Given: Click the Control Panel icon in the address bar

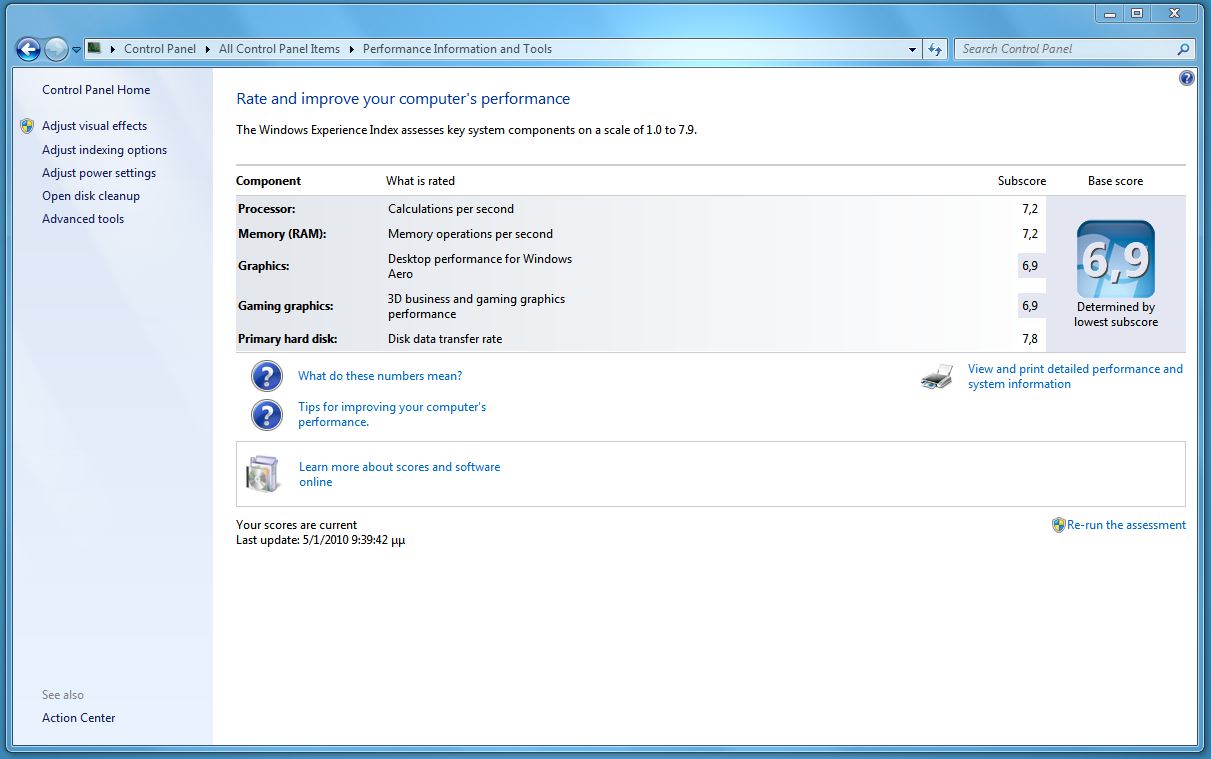Looking at the screenshot, I should [94, 48].
